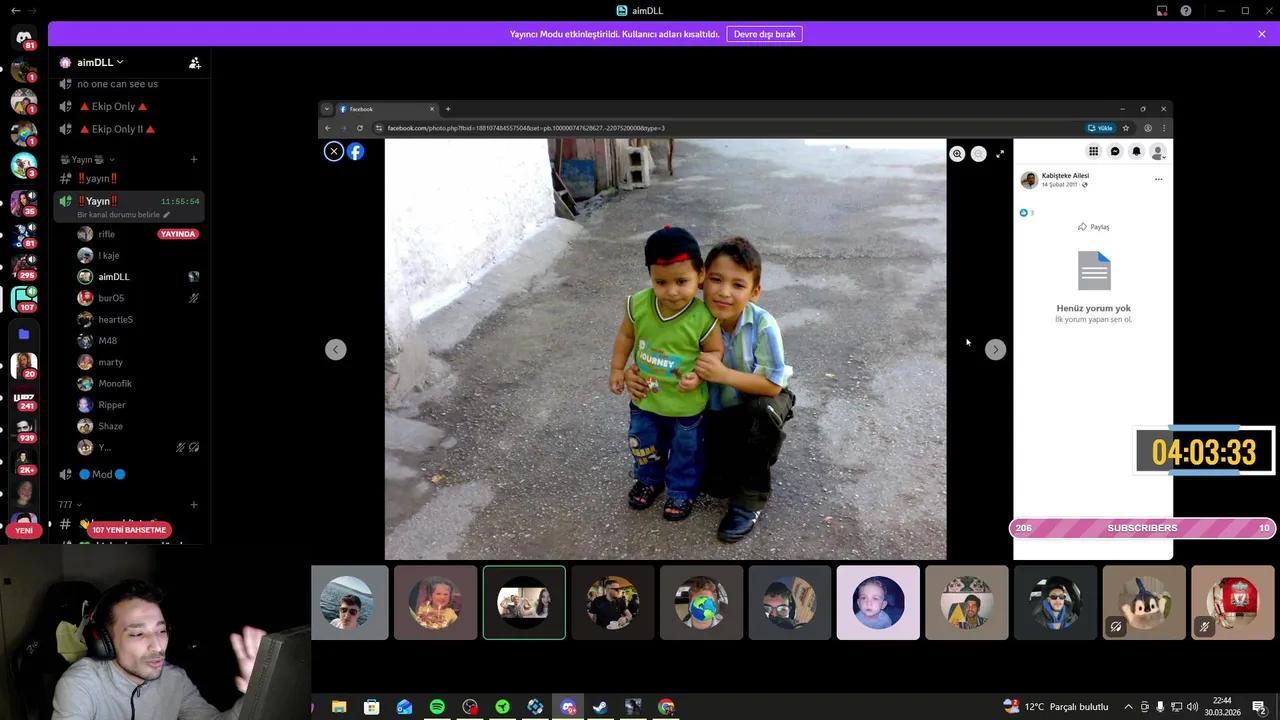Screen dimensions: 1280x720
Task: Go to Facebook home logo
Action: coord(356,152)
